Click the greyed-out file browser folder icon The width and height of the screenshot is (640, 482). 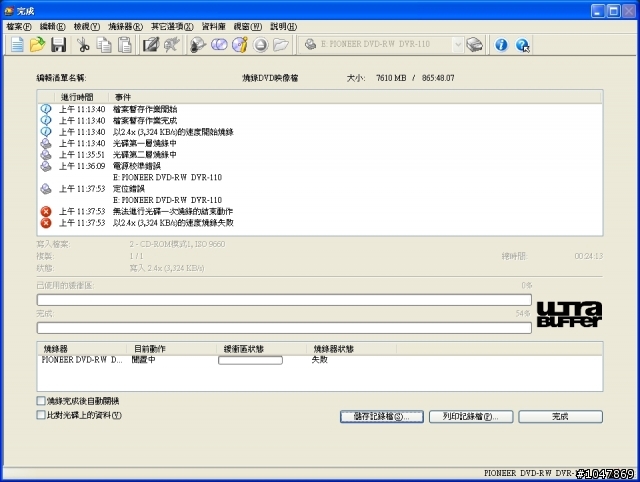pyautogui.click(x=281, y=44)
